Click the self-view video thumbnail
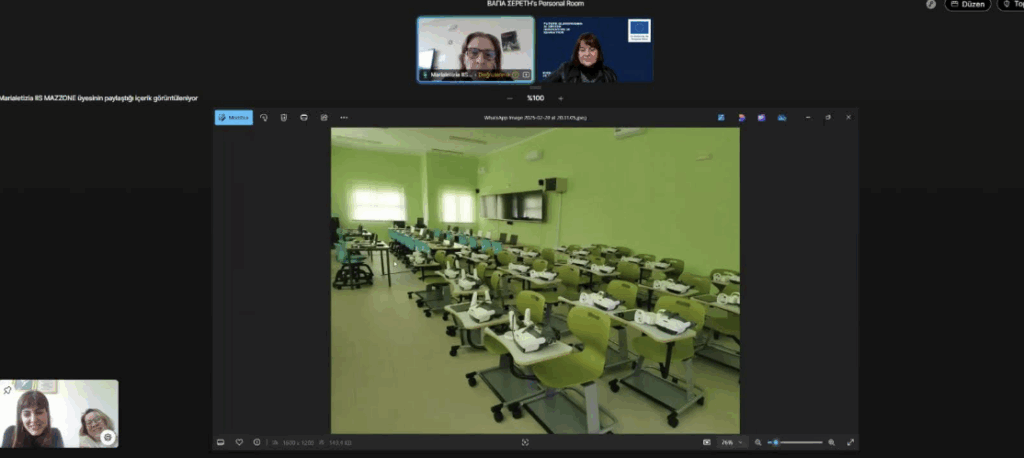The height and width of the screenshot is (458, 1024). [59, 413]
